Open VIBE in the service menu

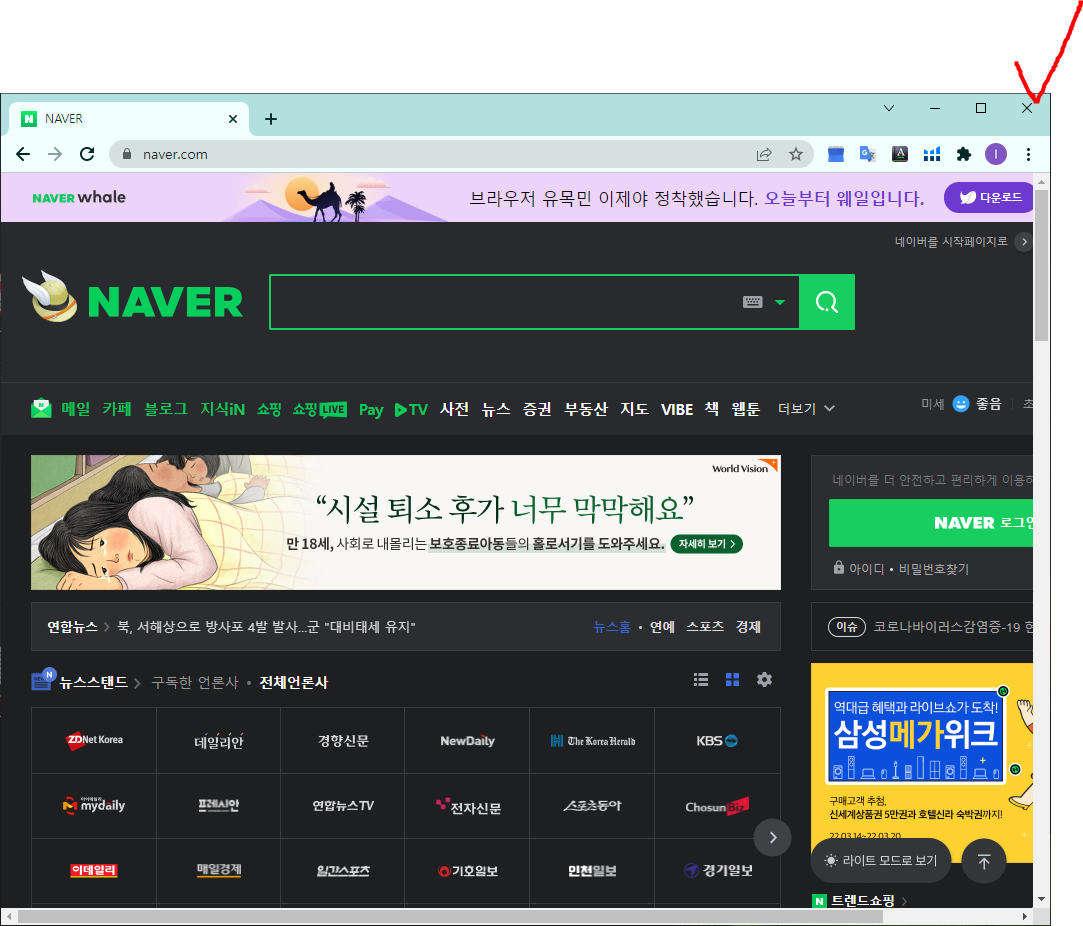(x=677, y=409)
